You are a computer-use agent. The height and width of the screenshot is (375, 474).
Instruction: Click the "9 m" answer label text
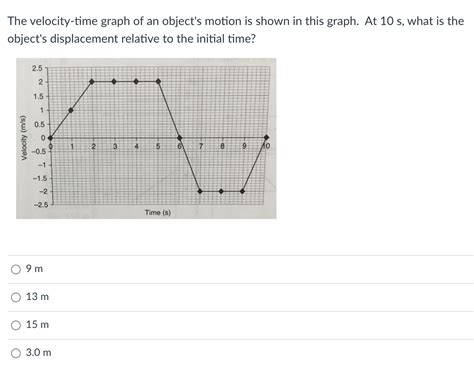point(34,268)
